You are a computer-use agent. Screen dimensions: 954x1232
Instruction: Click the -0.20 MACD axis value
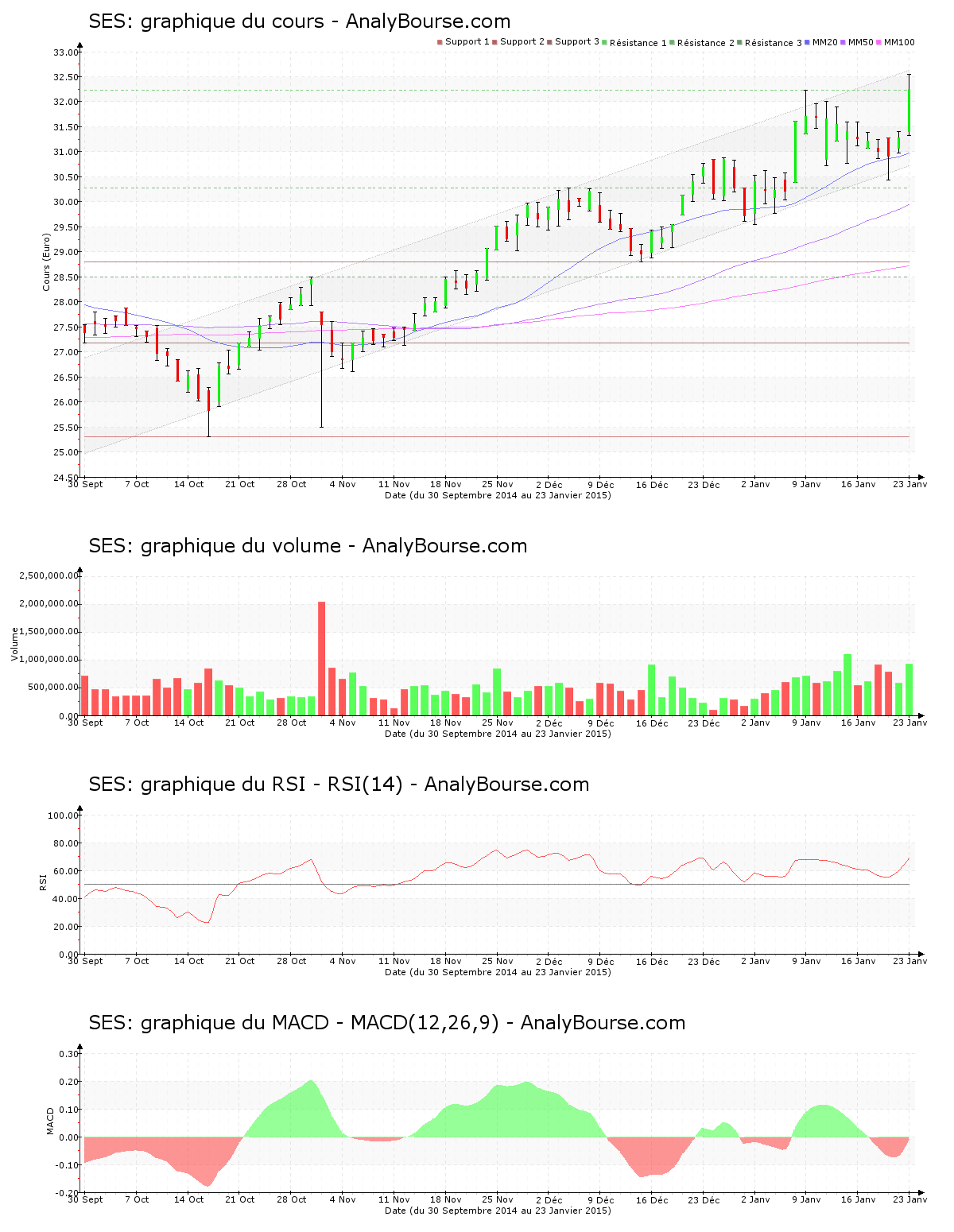click(x=68, y=1194)
